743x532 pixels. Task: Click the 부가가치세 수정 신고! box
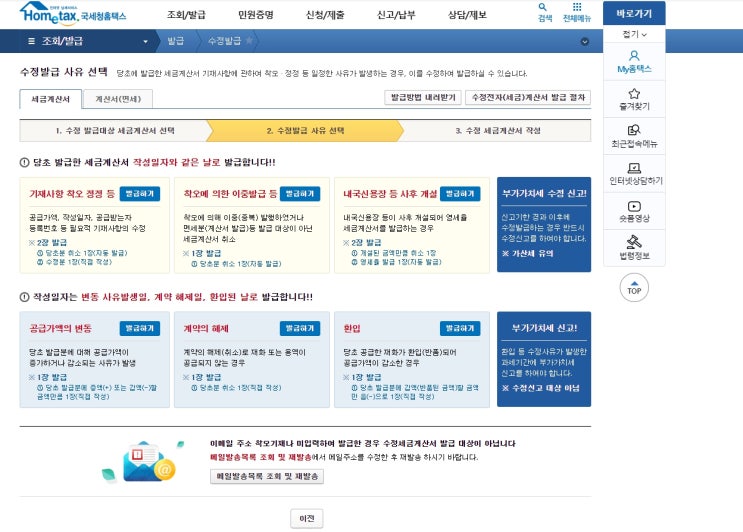point(544,225)
